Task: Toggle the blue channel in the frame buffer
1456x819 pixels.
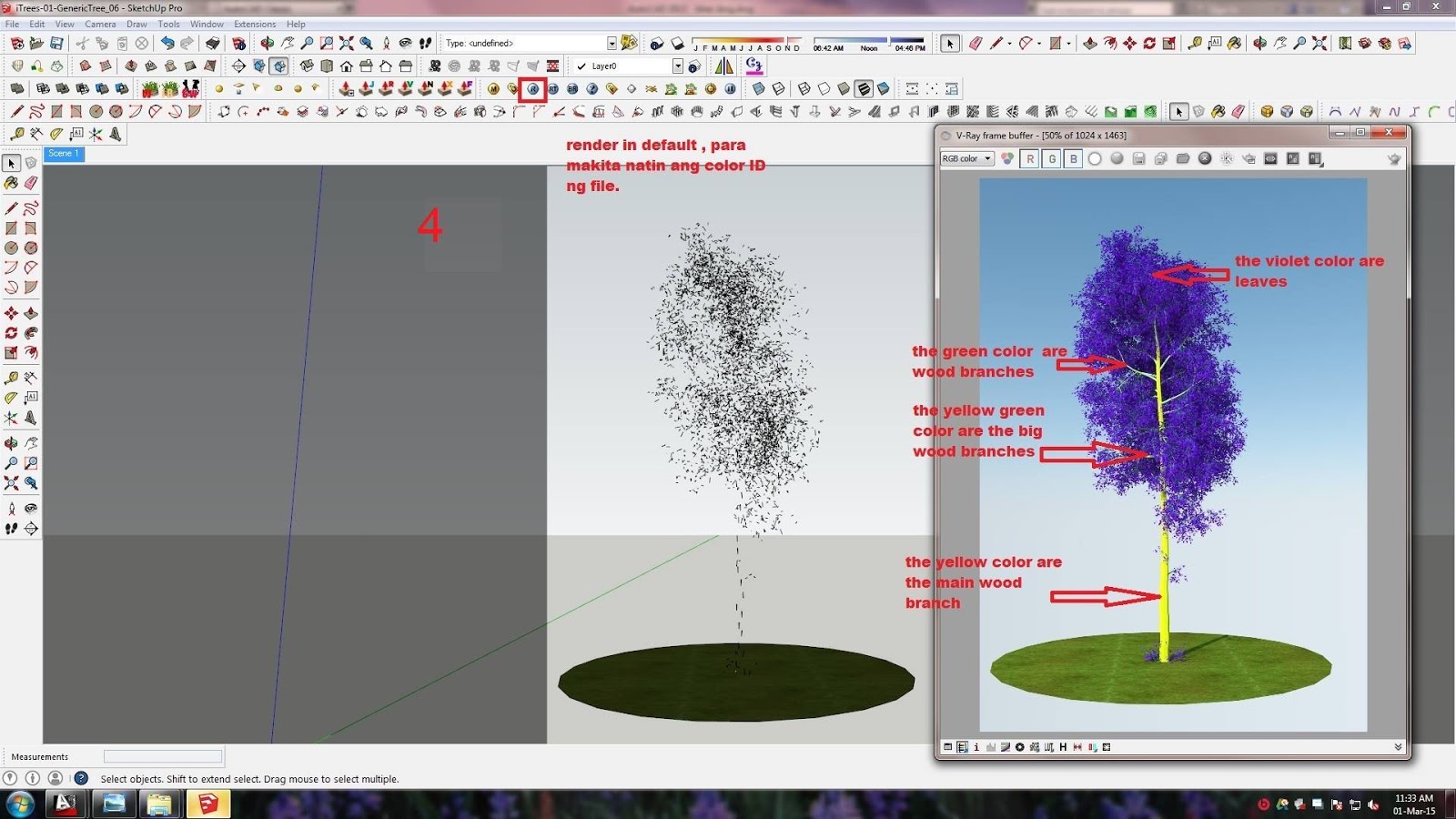Action: pos(1073,158)
